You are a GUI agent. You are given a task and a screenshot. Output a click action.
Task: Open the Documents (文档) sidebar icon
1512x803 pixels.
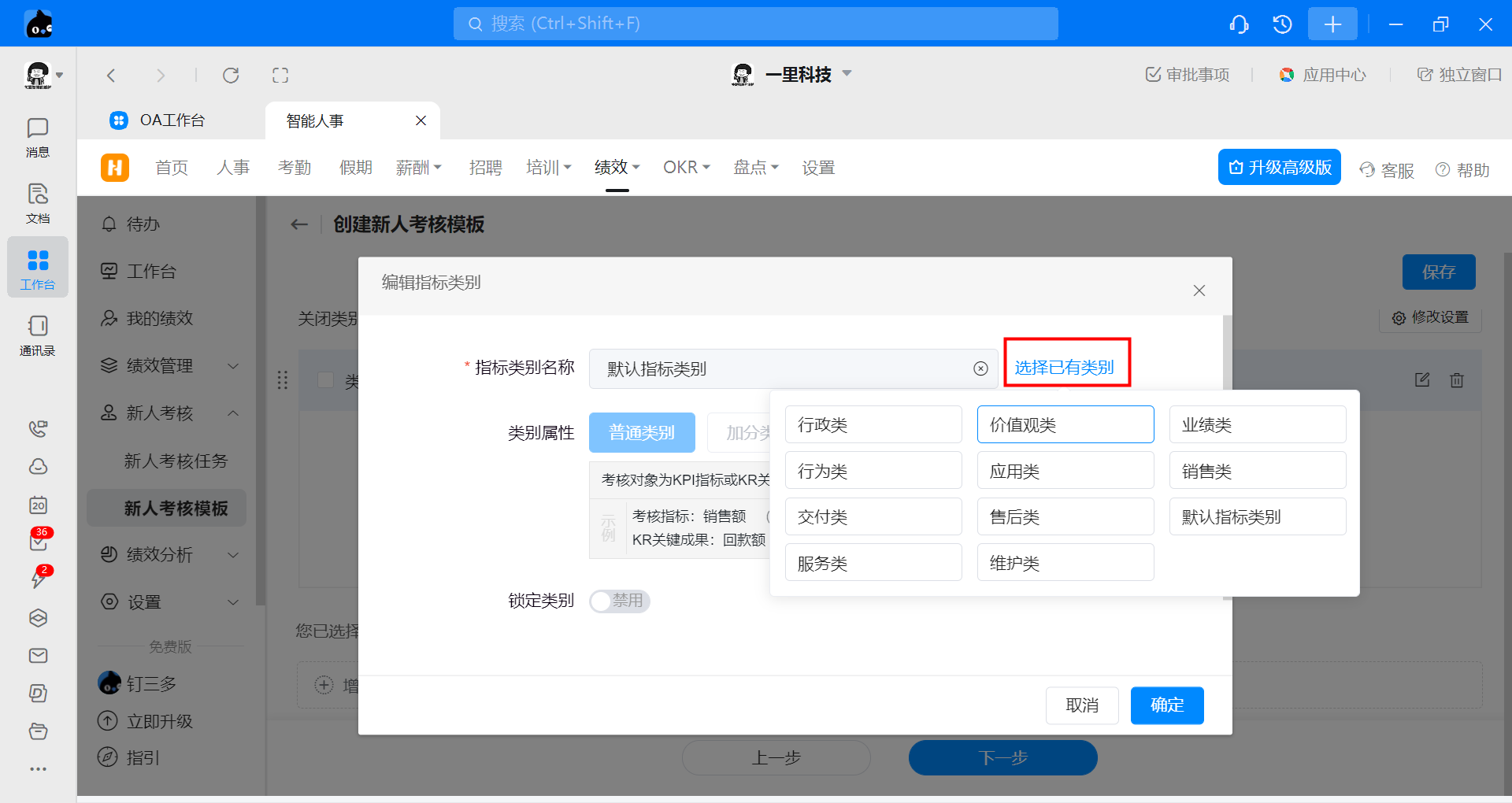point(37,203)
